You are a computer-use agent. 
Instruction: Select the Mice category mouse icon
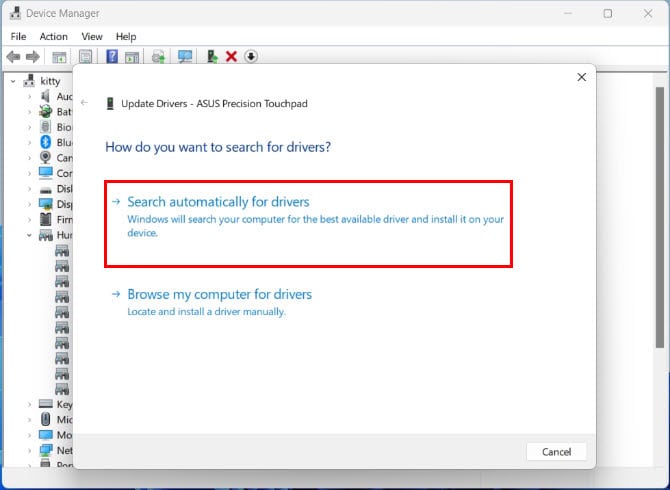click(x=45, y=419)
